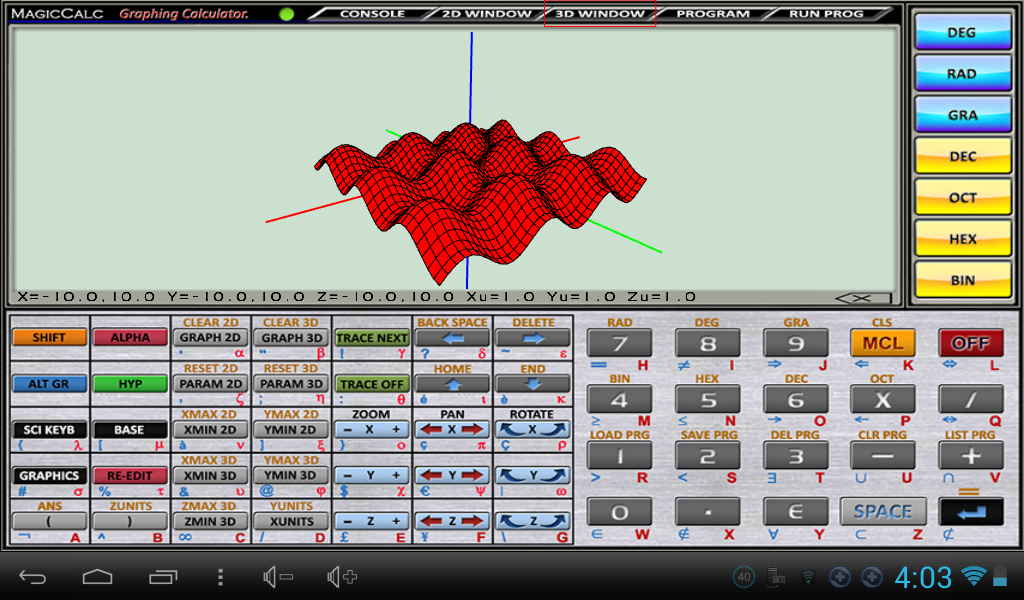
Task: Toggle the orange SHIFT modifier key
Action: point(49,338)
